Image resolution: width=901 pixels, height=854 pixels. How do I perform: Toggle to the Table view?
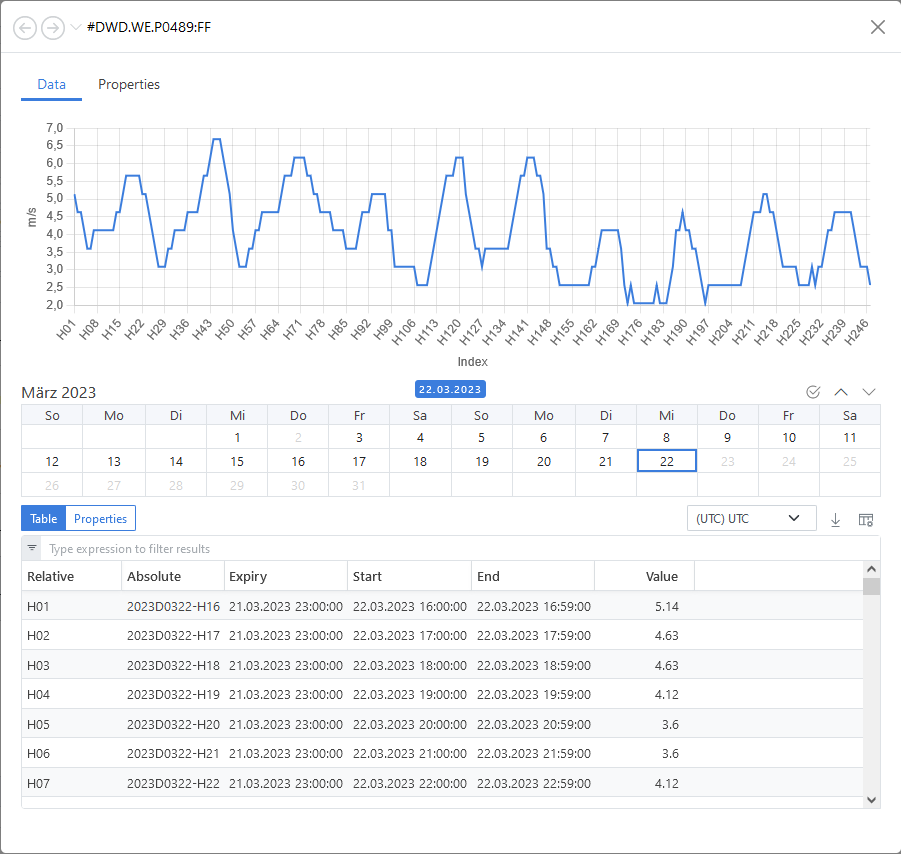[x=43, y=518]
